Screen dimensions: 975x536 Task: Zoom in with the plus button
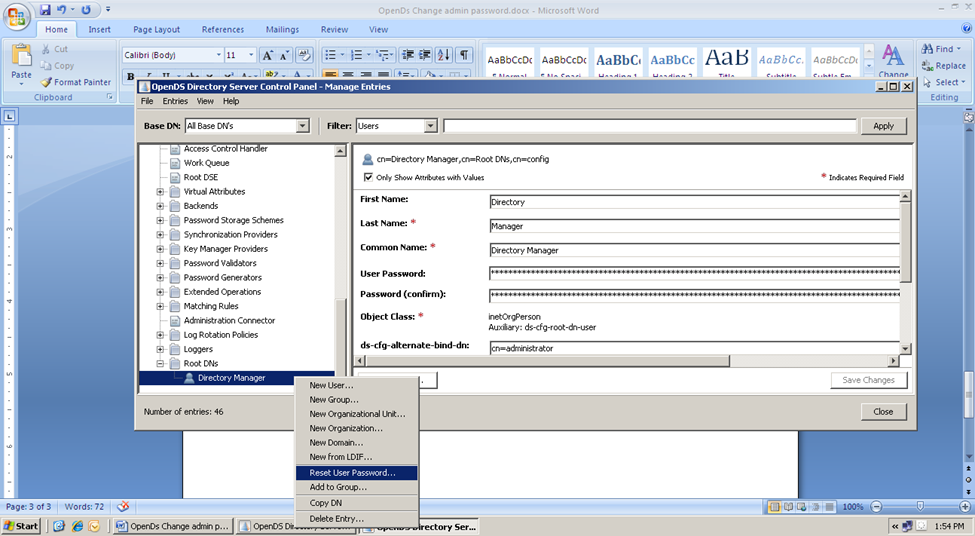click(x=965, y=507)
